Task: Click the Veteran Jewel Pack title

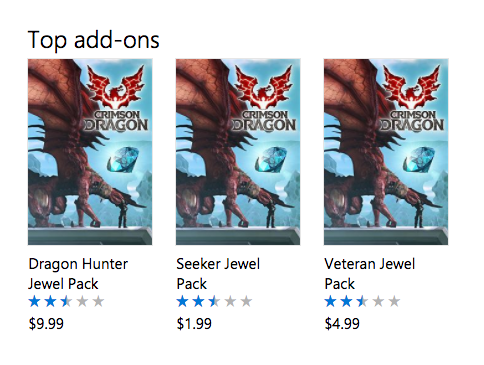Action: pyautogui.click(x=370, y=274)
